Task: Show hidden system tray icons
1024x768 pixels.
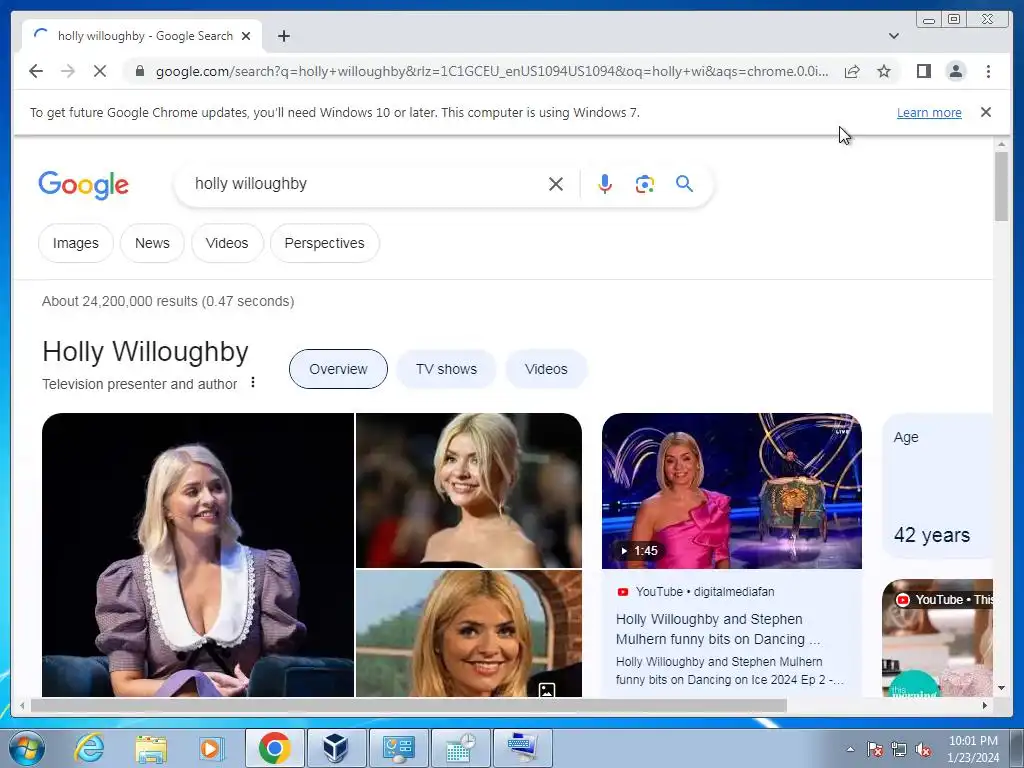Action: pos(850,749)
